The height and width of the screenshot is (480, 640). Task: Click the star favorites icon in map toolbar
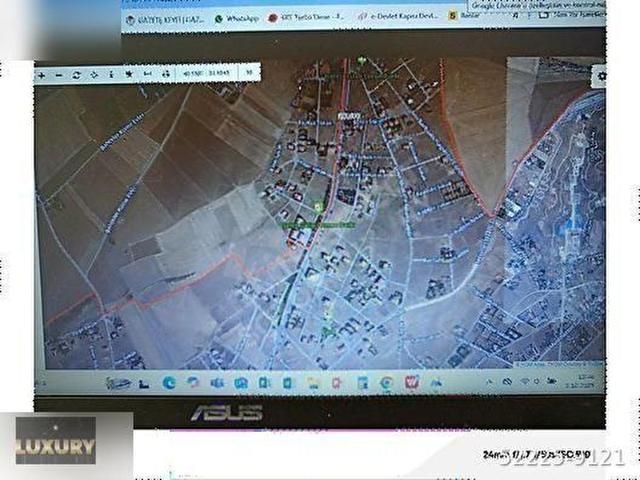click(x=129, y=74)
